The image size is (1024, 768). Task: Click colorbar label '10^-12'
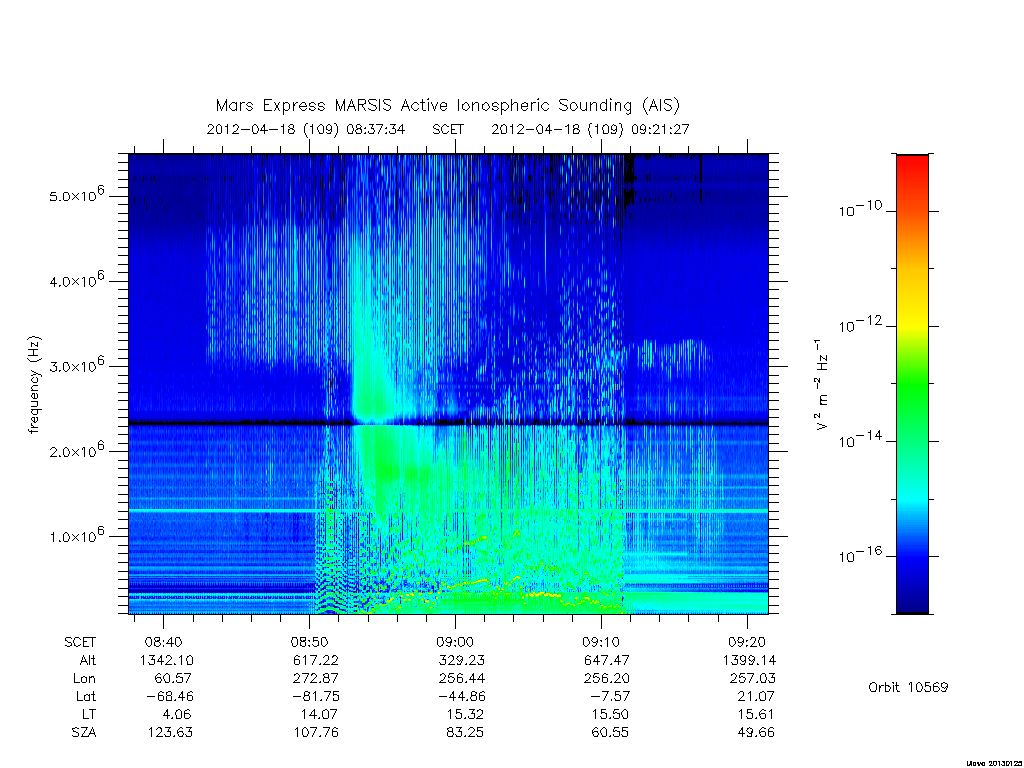(x=860, y=324)
